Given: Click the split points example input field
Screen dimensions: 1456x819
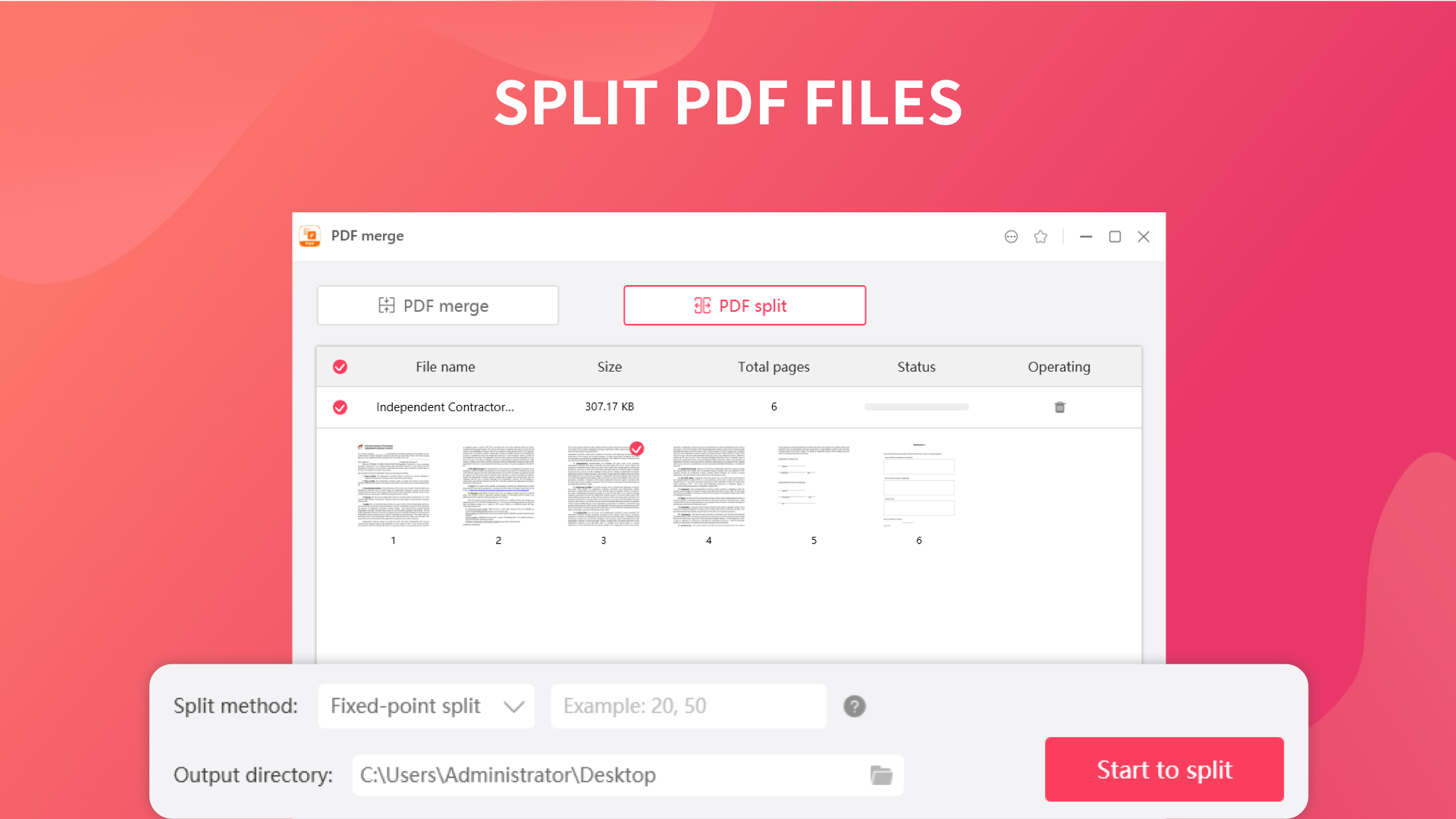Looking at the screenshot, I should 688,706.
